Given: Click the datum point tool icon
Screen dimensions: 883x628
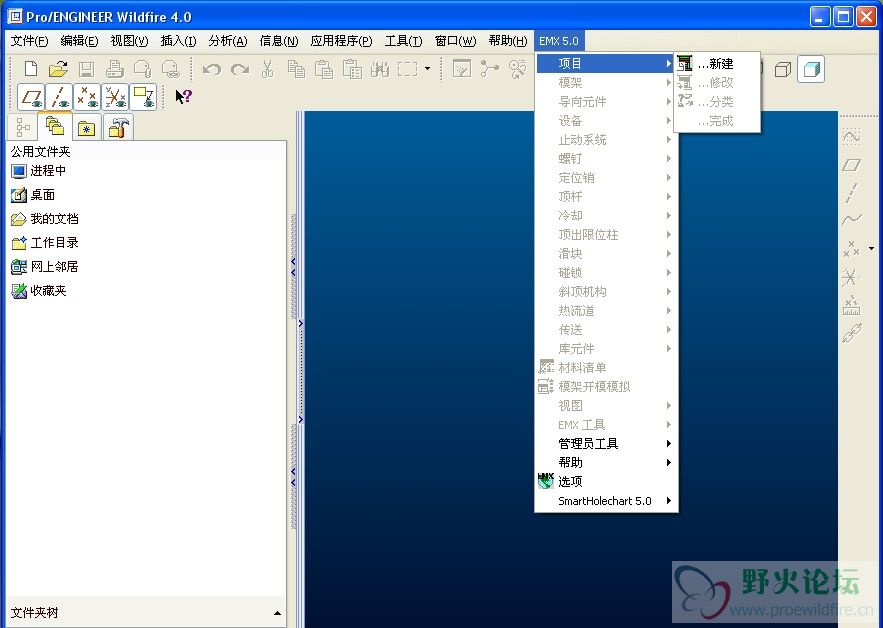Looking at the screenshot, I should pyautogui.click(x=851, y=248).
